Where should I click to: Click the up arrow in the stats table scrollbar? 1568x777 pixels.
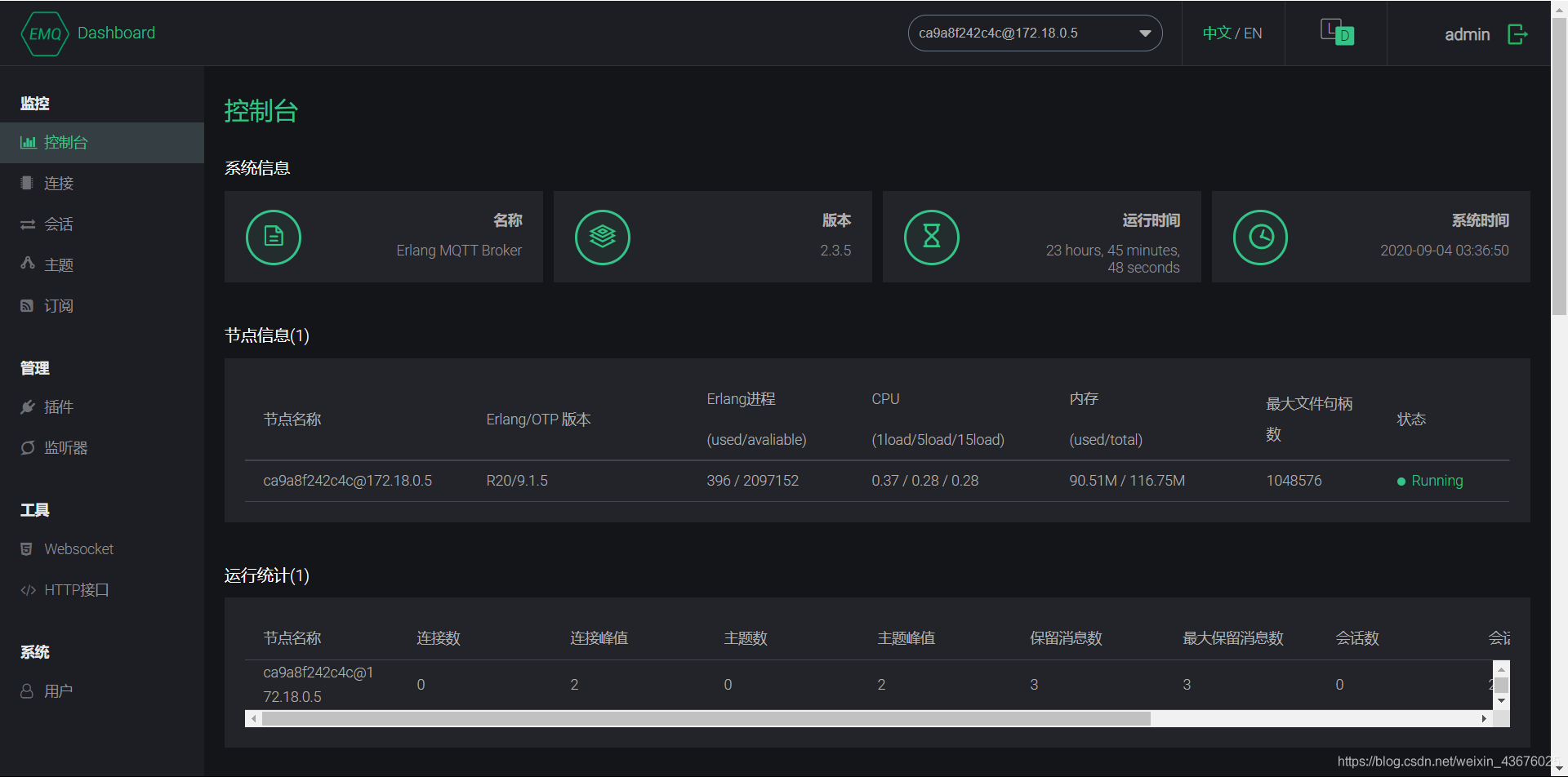[x=1502, y=669]
